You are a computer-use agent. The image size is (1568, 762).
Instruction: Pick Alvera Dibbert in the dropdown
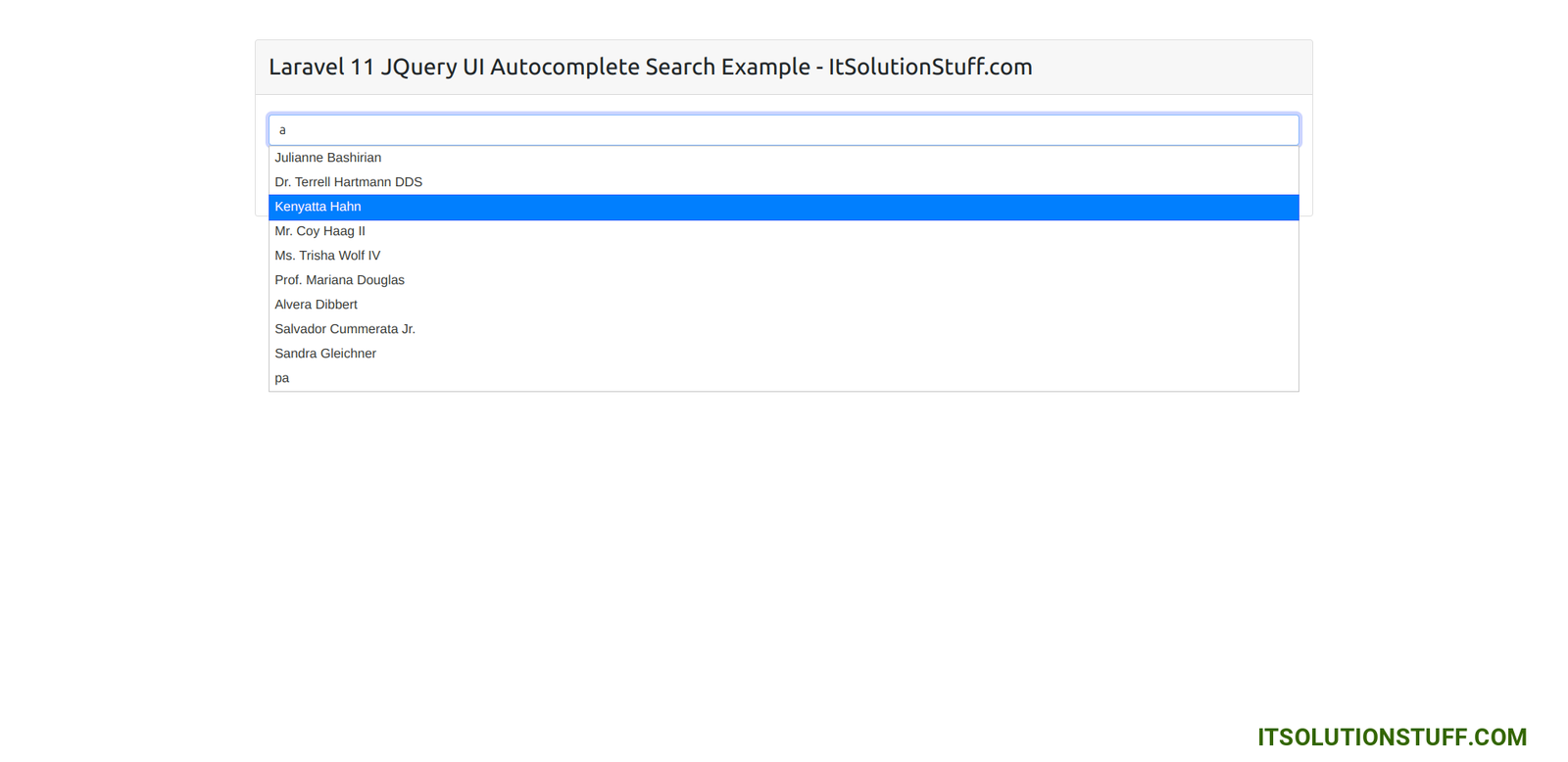[317, 305]
